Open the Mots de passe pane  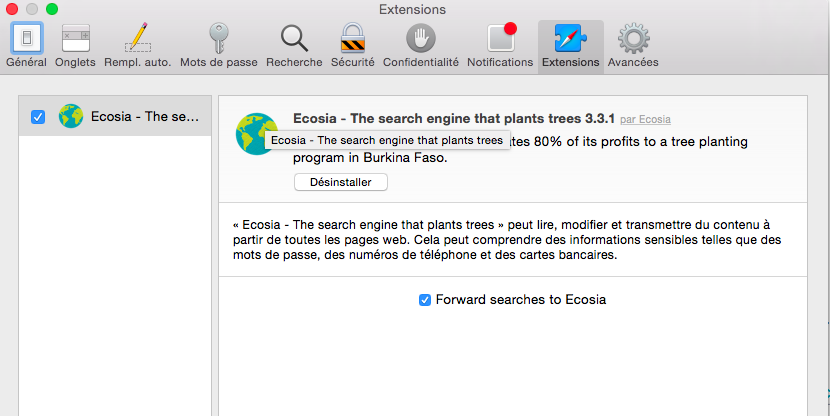[219, 46]
